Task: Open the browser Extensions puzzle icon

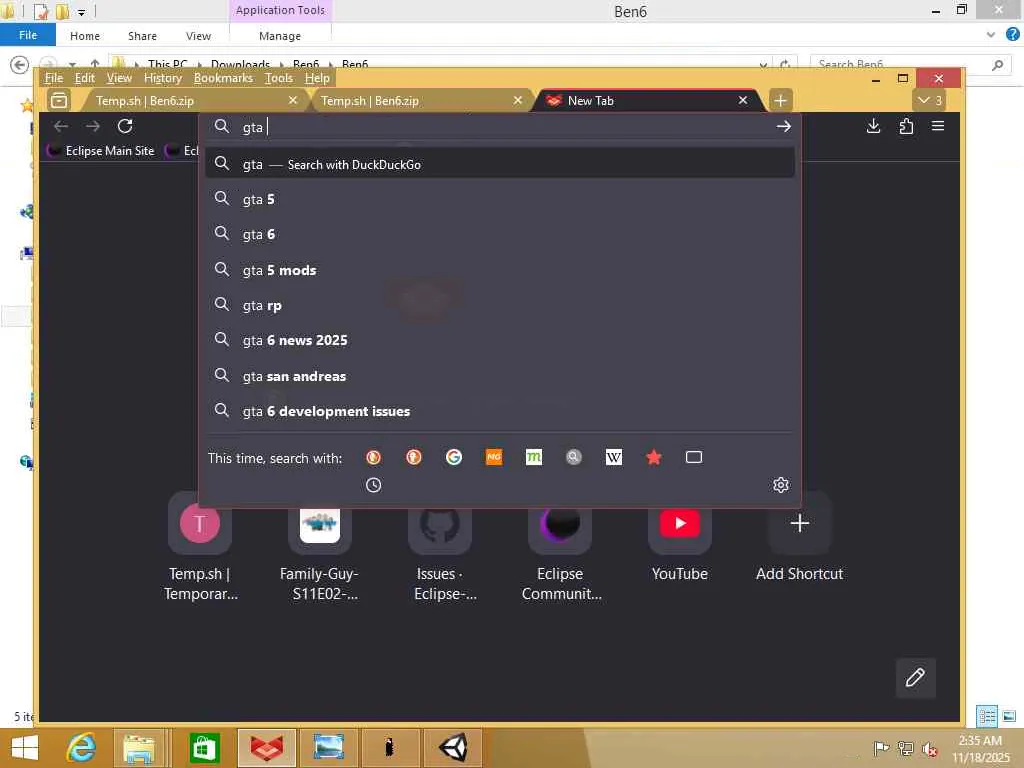Action: pos(906,126)
